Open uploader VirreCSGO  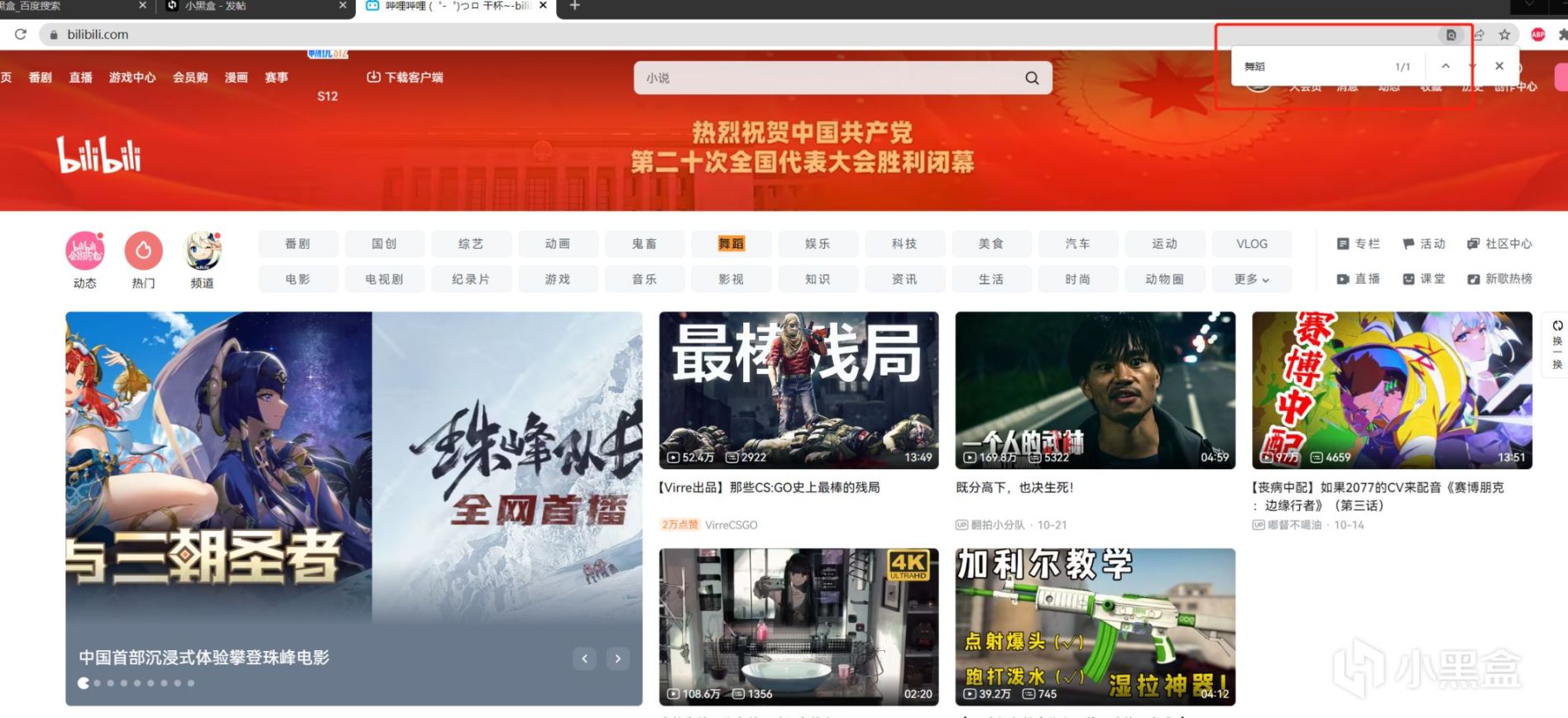(731, 525)
